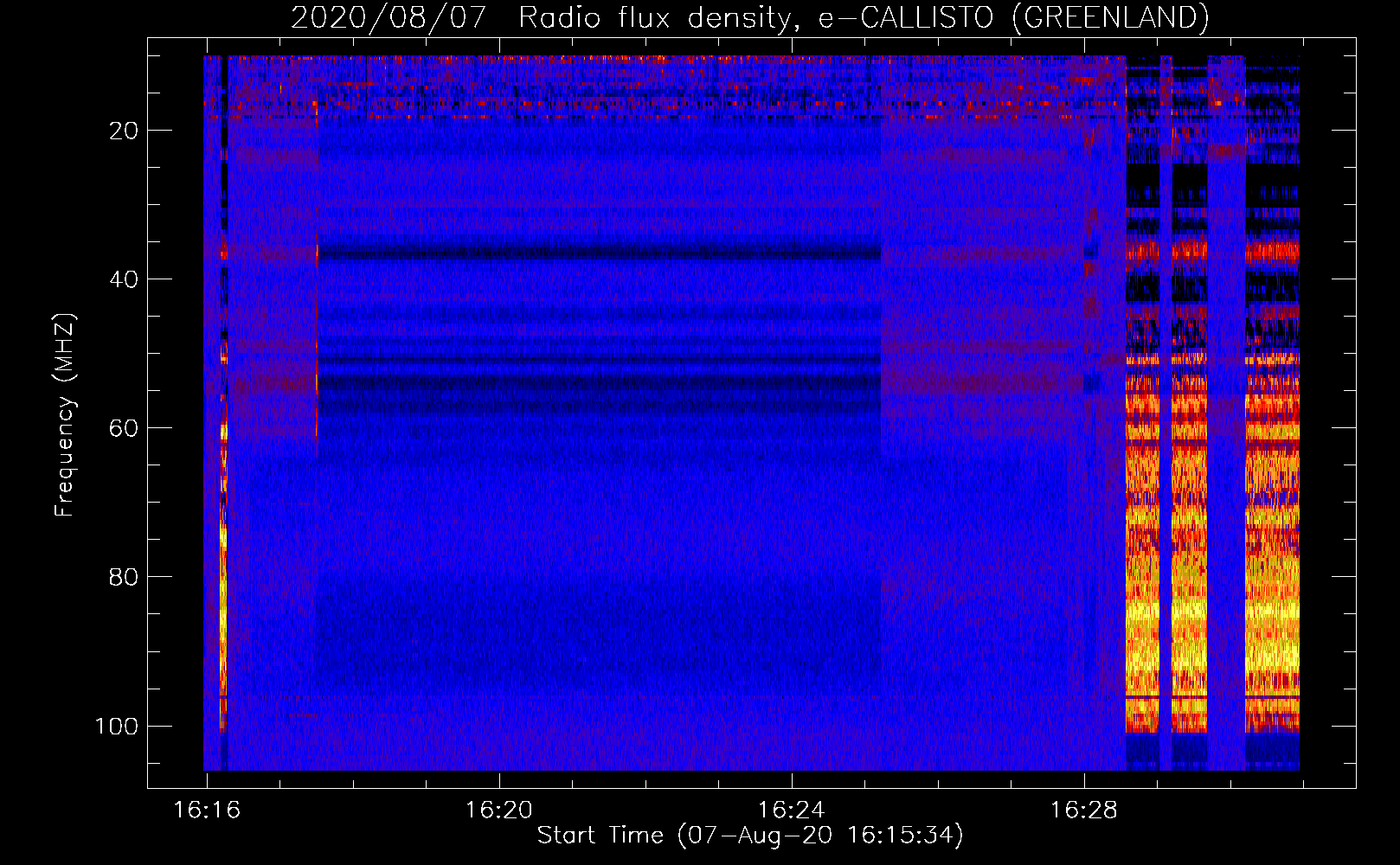The height and width of the screenshot is (865, 1400).
Task: Click the plot title "2020/08/07 Radio flux density, e-CALLISTO (GREENLAND)"
Action: click(x=749, y=17)
